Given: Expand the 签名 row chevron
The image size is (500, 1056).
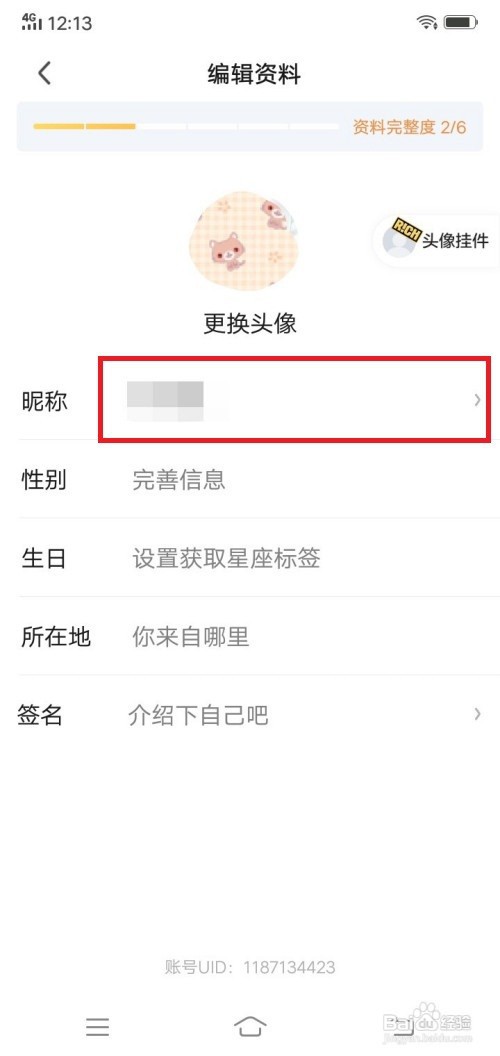Looking at the screenshot, I should click(x=477, y=714).
